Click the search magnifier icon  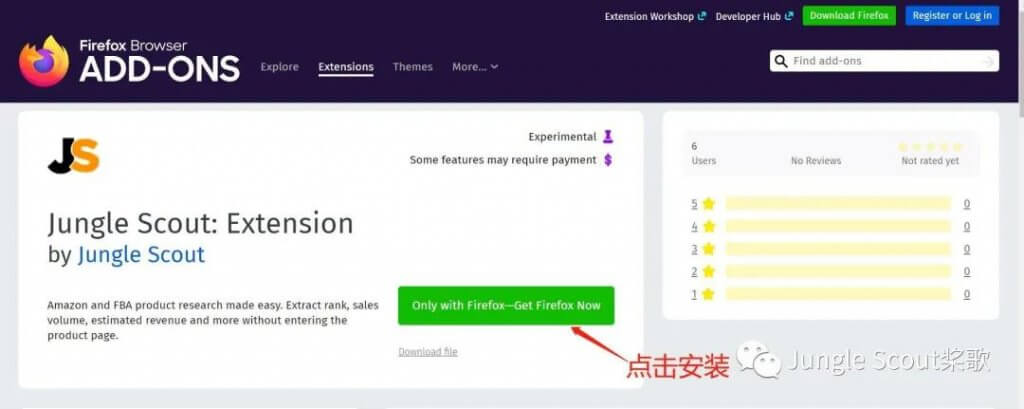click(x=780, y=61)
